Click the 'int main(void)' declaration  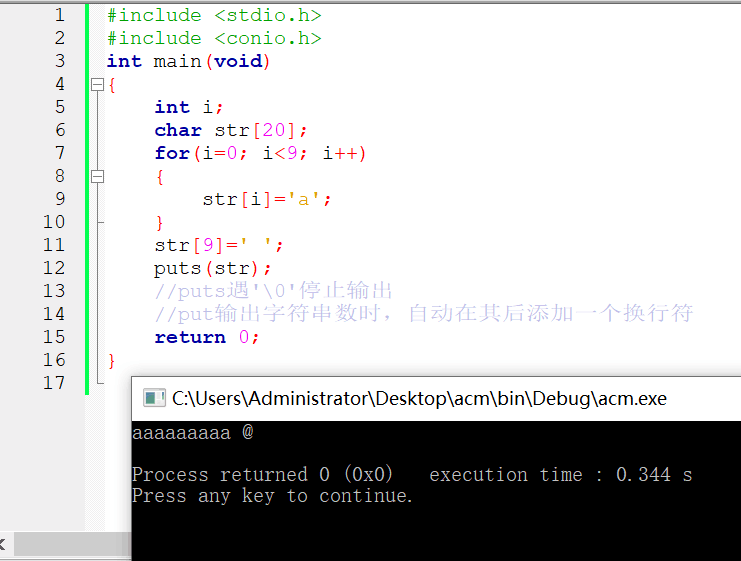click(x=189, y=61)
